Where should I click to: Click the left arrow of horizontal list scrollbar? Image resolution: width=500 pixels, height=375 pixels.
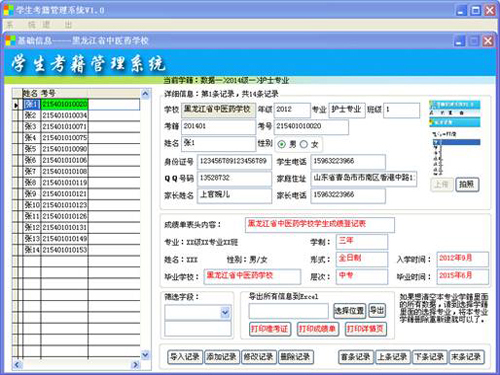(17, 365)
